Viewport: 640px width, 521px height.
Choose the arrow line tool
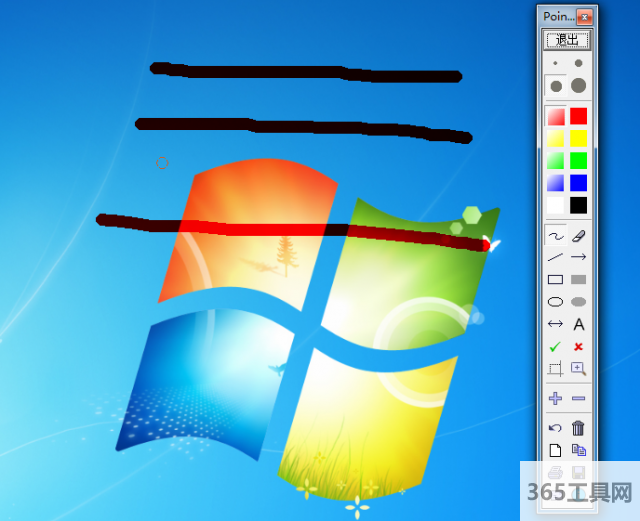coord(578,257)
